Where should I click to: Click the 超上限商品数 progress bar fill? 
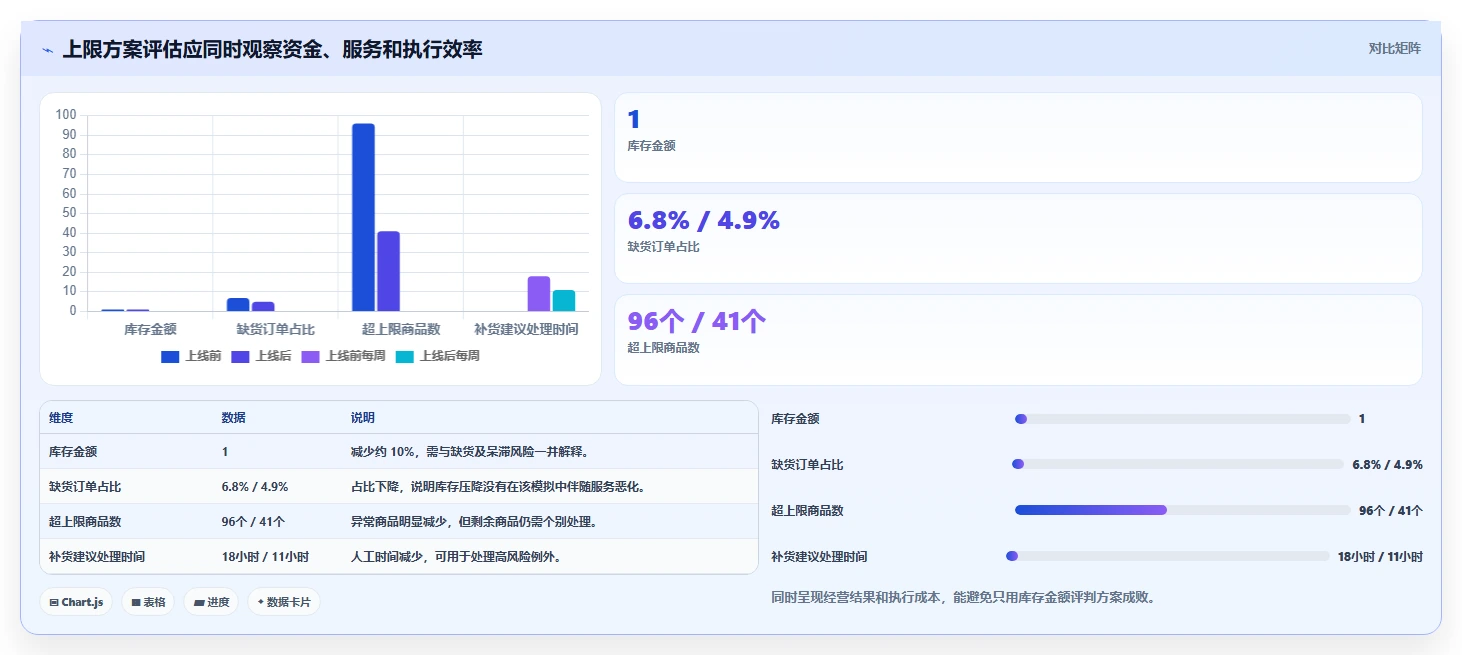[x=1091, y=510]
